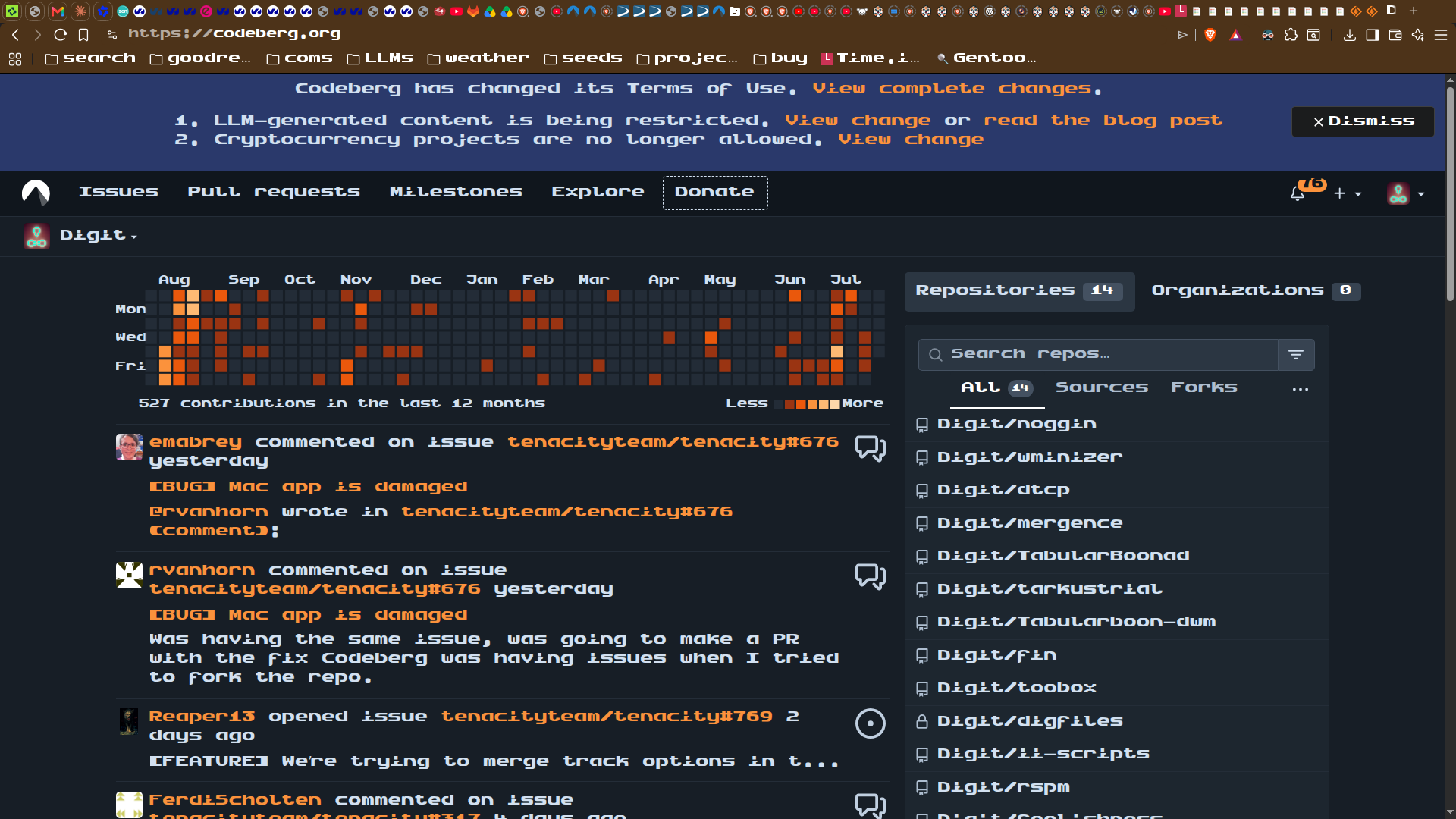Screen dimensions: 1456x819
Task: Click the comment icon beside rvanhorn's activity
Action: (x=871, y=576)
